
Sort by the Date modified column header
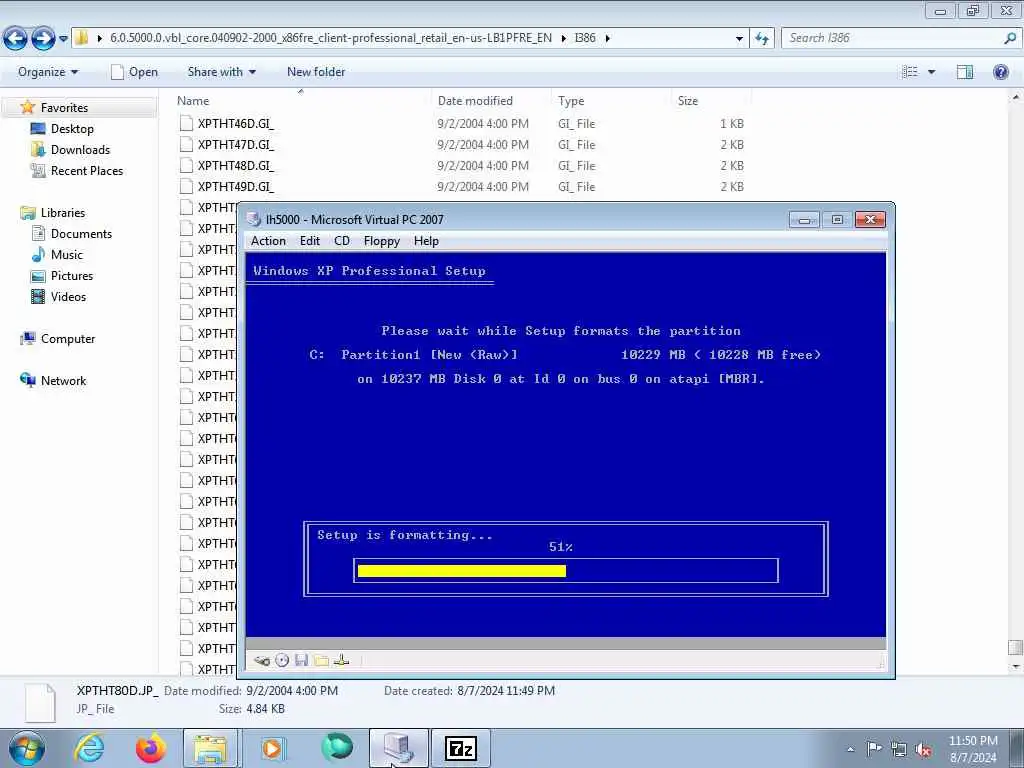tap(475, 101)
